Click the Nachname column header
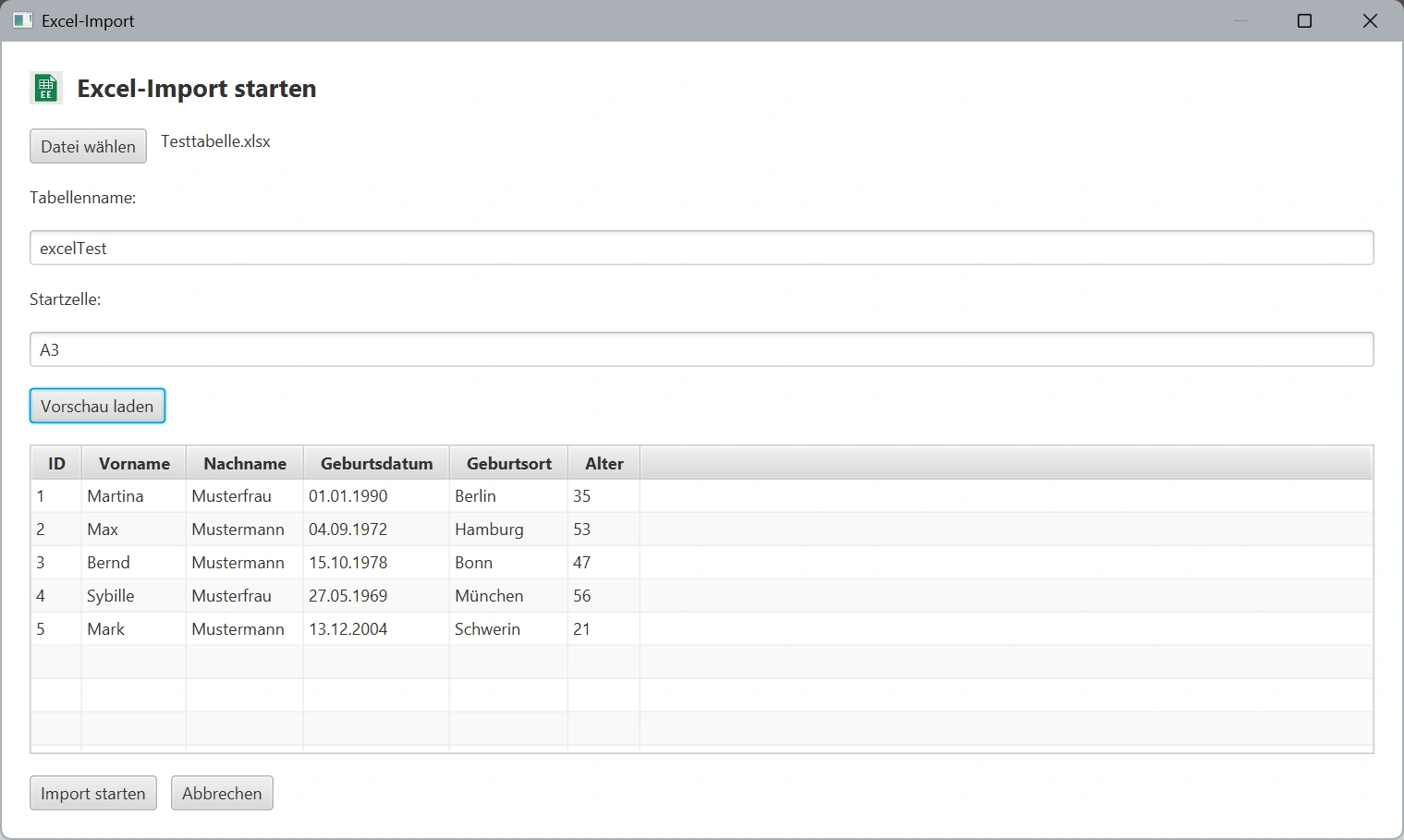The width and height of the screenshot is (1404, 840). click(x=245, y=463)
